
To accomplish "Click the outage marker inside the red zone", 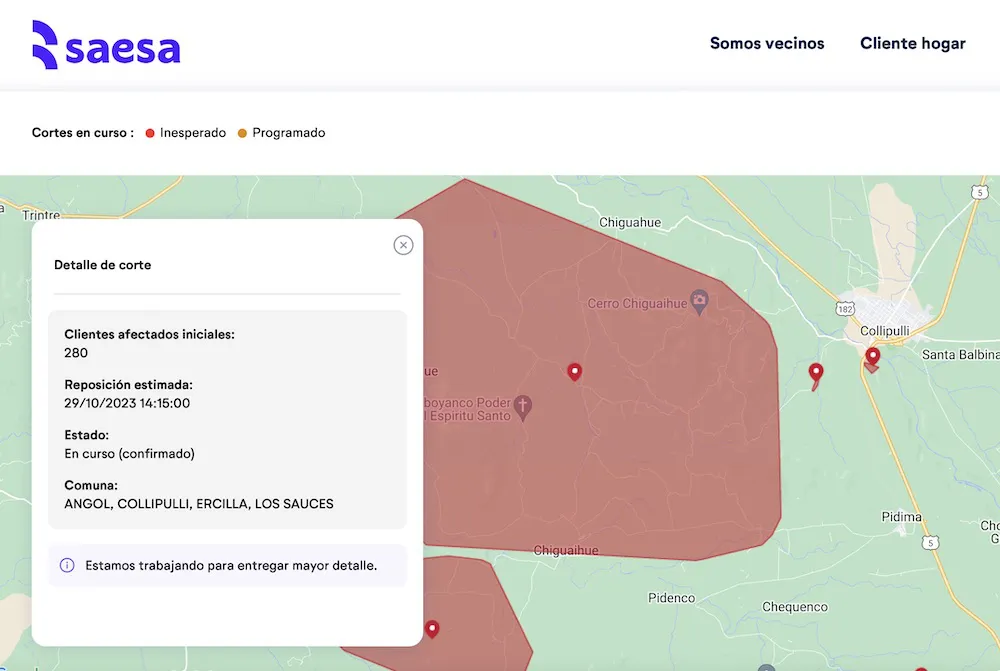I will point(575,371).
